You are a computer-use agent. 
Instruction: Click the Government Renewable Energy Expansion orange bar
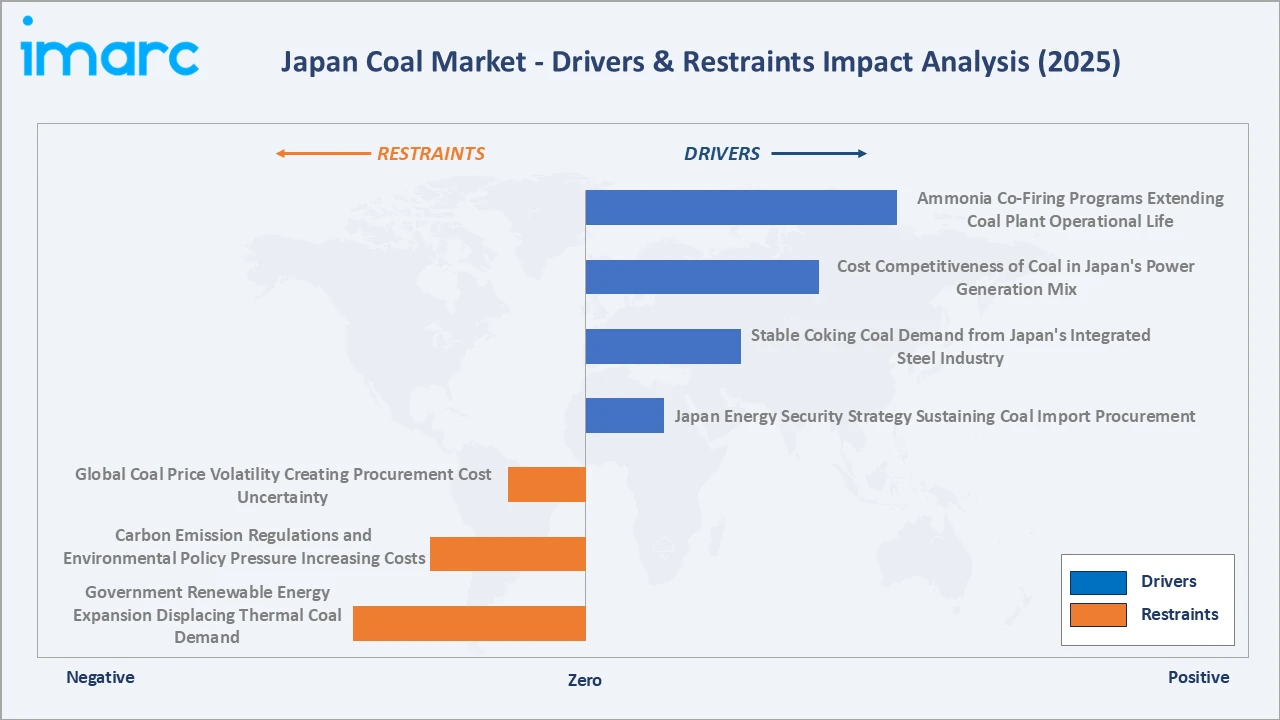pos(469,623)
